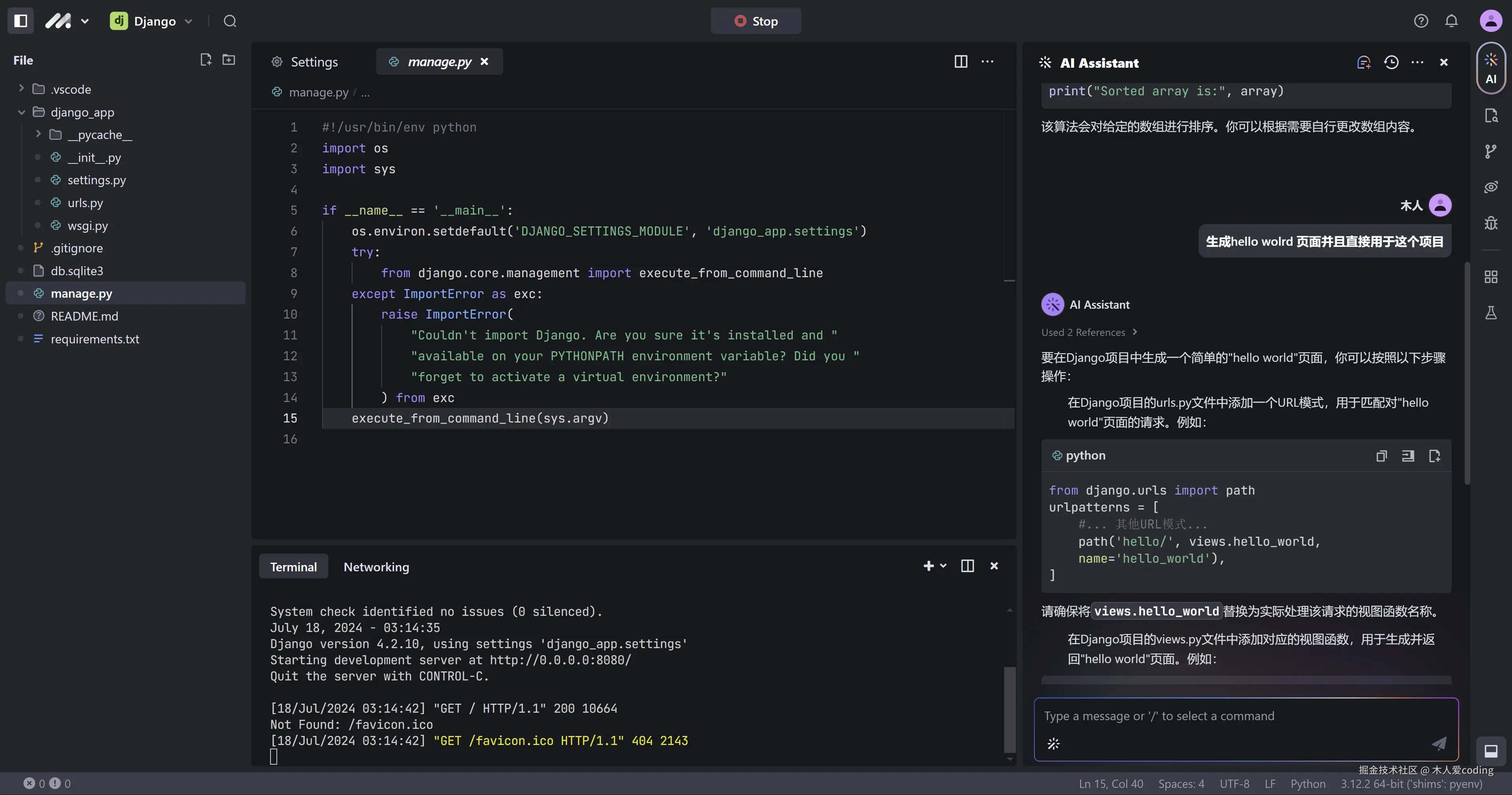Open the beaker test icon in sidebar

click(1492, 312)
